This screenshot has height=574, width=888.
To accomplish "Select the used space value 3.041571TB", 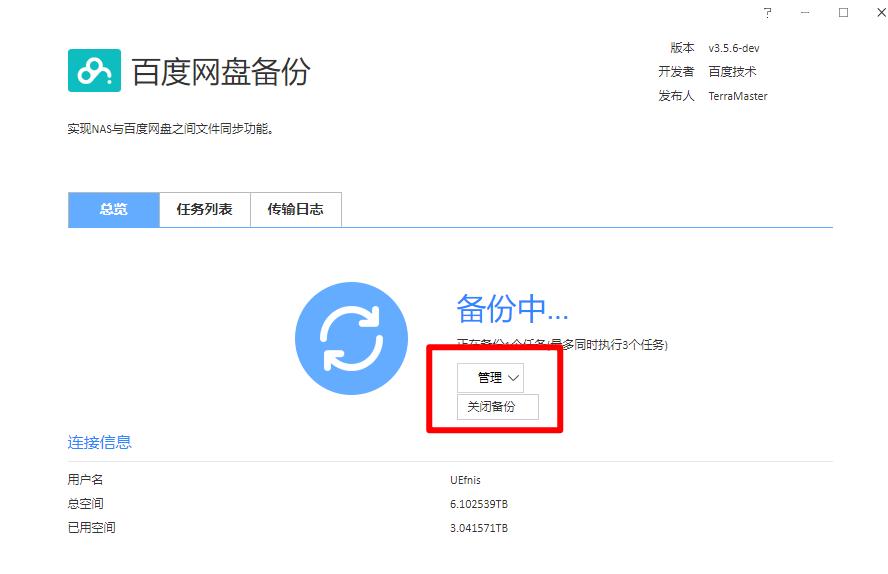I will click(x=479, y=528).
